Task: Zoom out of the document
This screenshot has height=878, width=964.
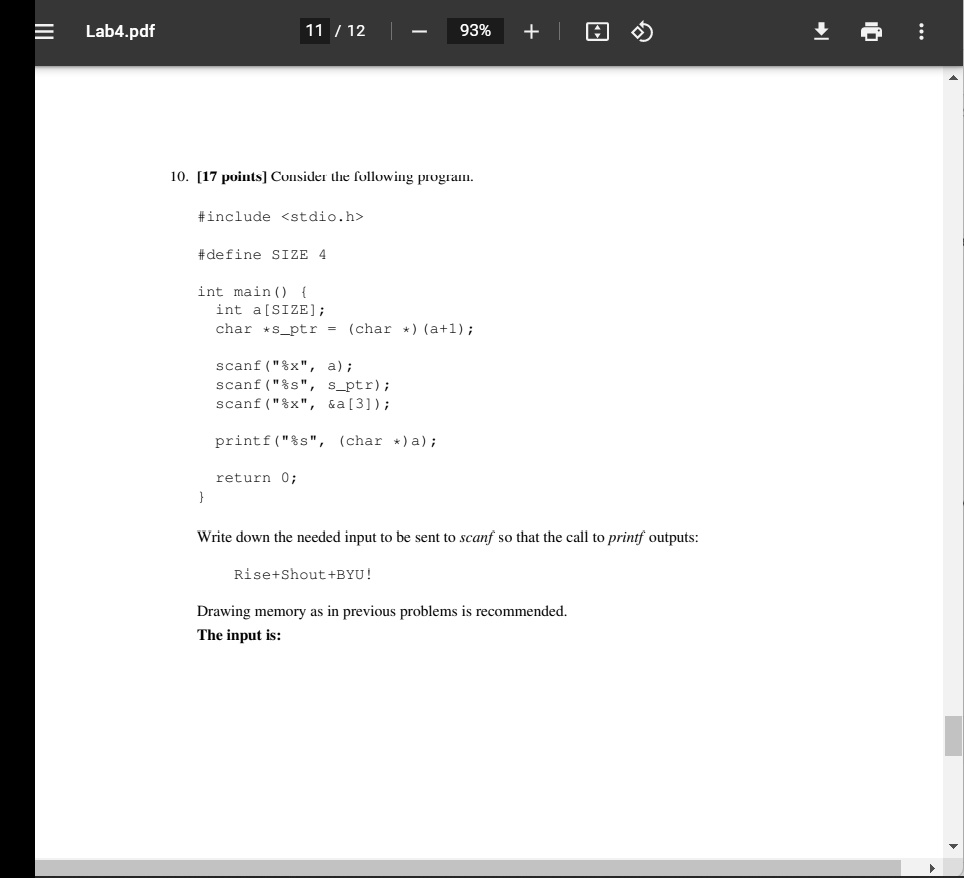Action: (x=417, y=31)
